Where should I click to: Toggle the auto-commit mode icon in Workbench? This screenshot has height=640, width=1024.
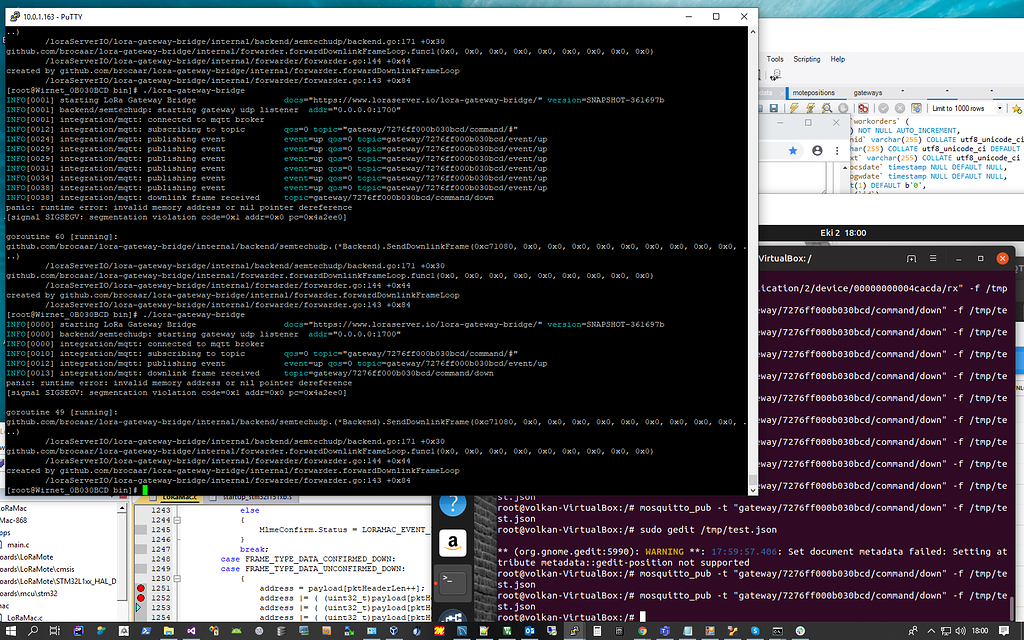point(916,108)
